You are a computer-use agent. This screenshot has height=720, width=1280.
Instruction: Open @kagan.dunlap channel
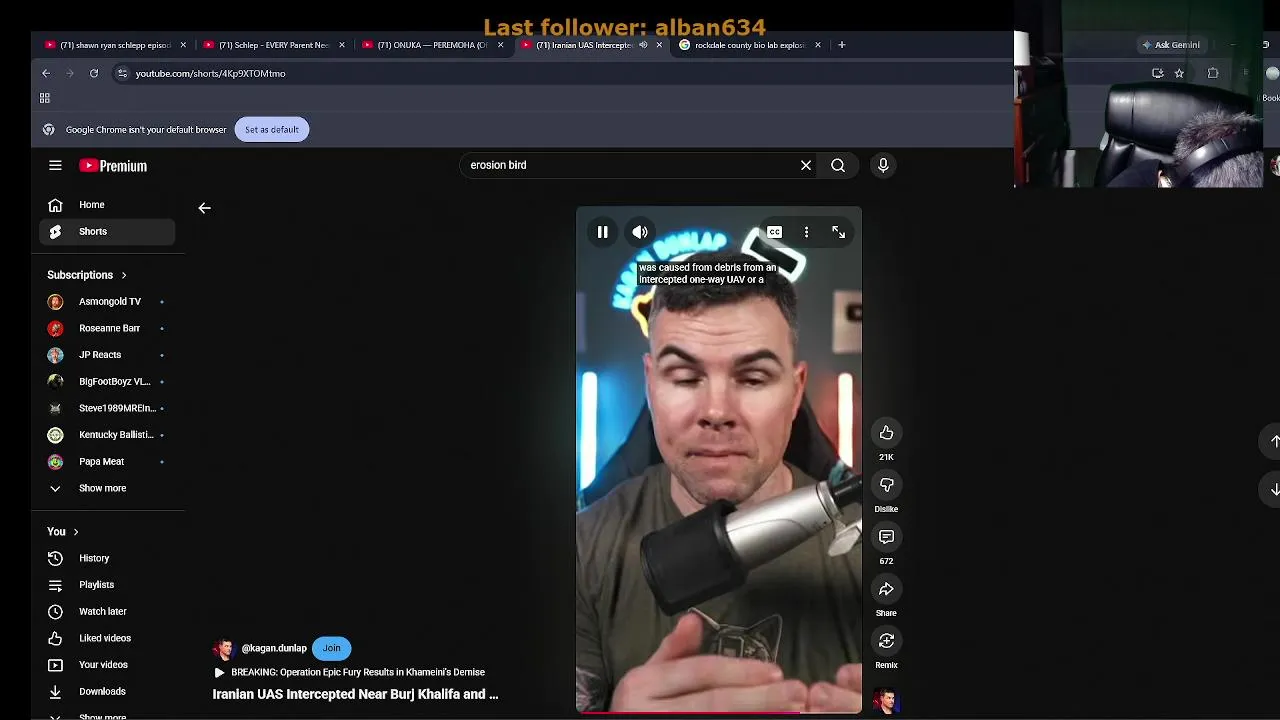[x=273, y=648]
